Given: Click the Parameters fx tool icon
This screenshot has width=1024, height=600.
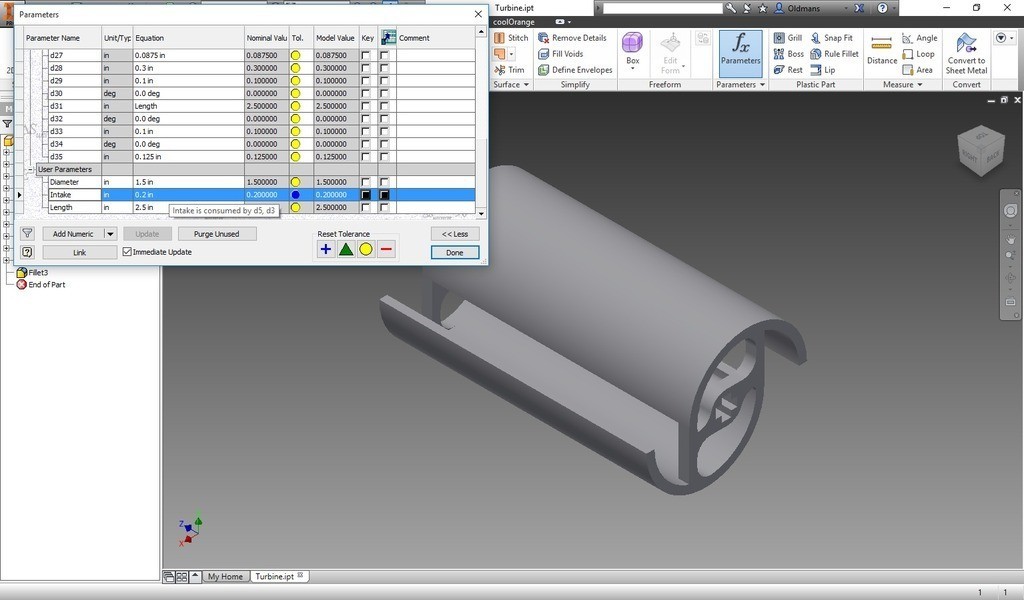Looking at the screenshot, I should coord(740,48).
